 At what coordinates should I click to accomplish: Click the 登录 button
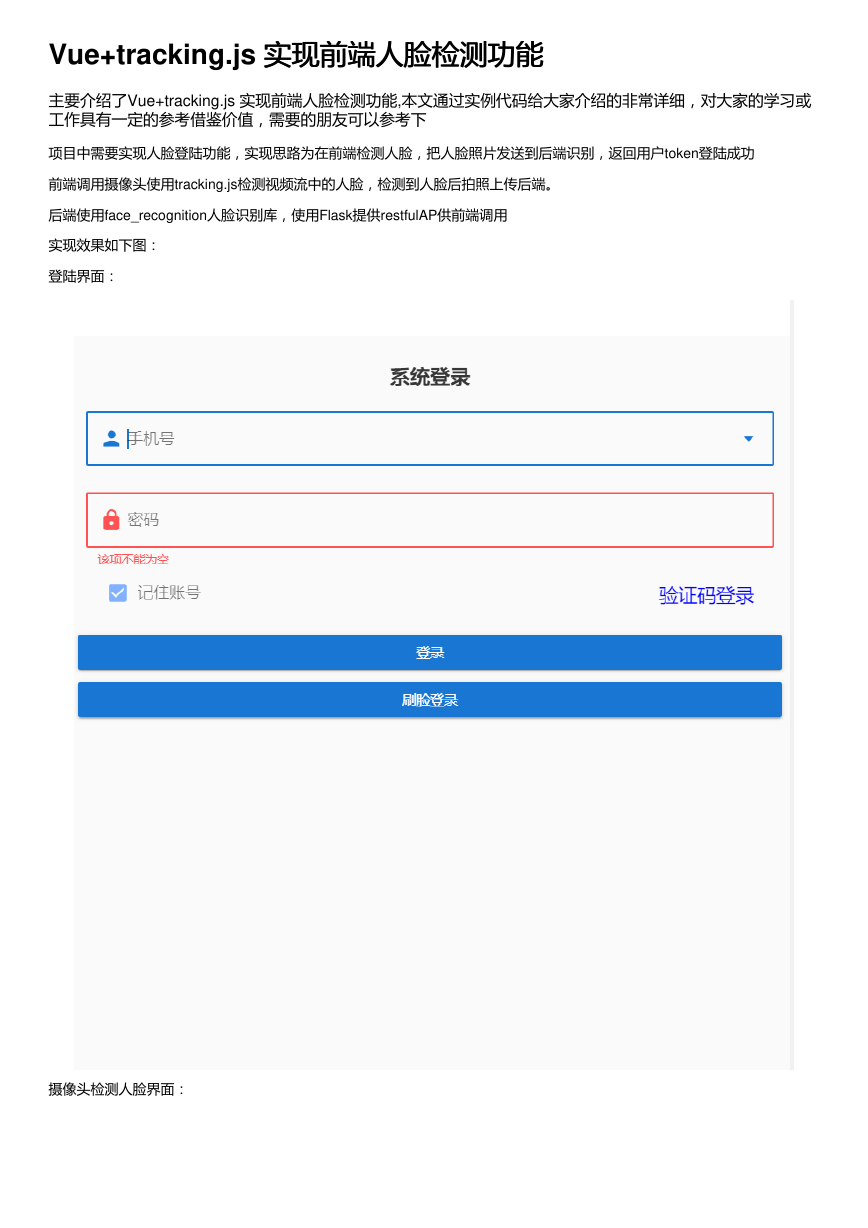430,653
